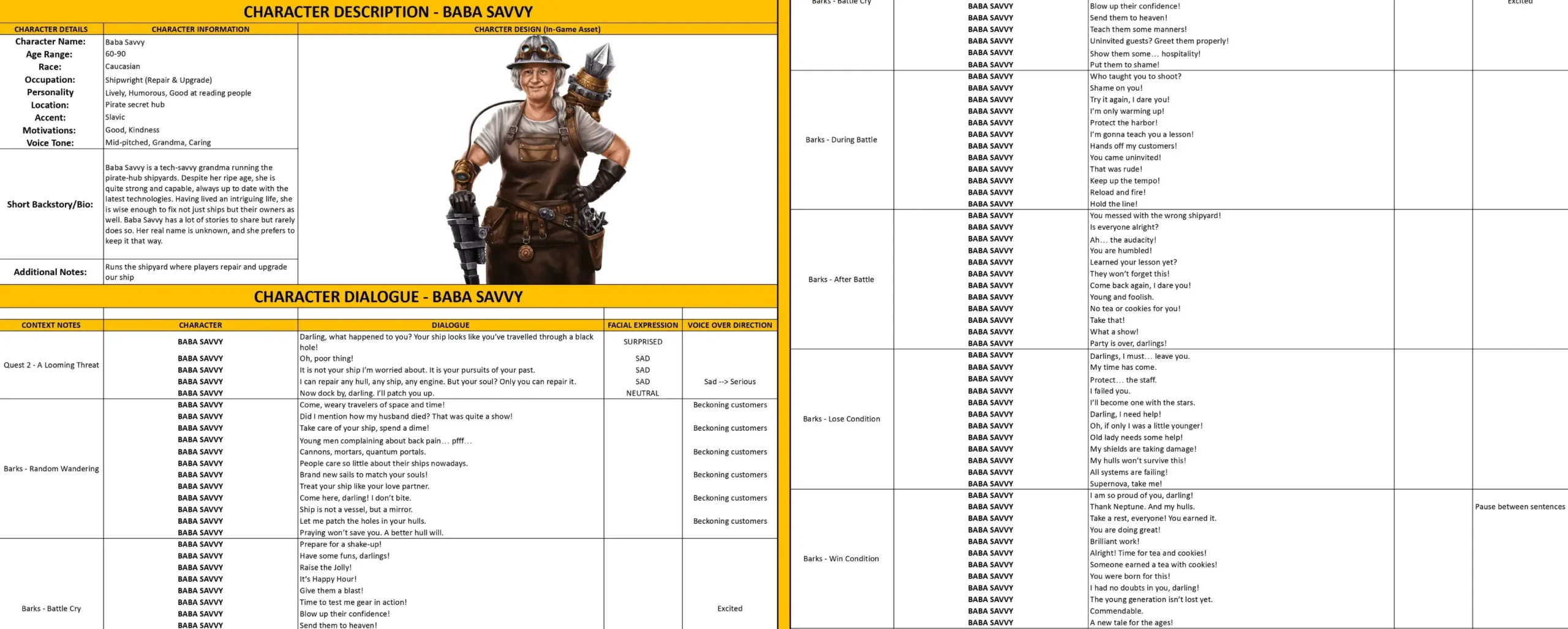Click the Baba Savvy character artwork
The height and width of the screenshot is (629, 1568).
(537, 159)
